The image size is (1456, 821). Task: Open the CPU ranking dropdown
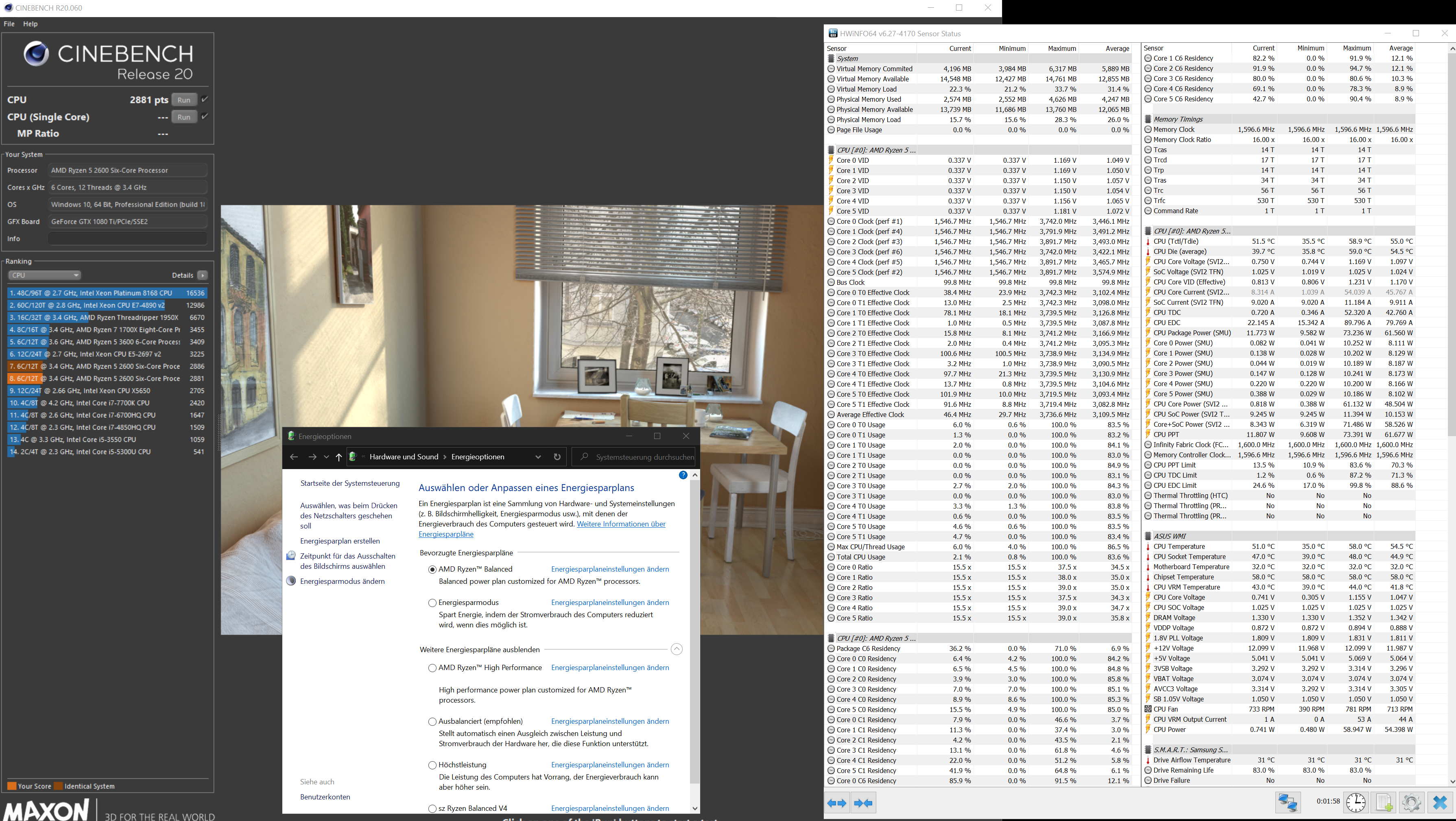(44, 275)
